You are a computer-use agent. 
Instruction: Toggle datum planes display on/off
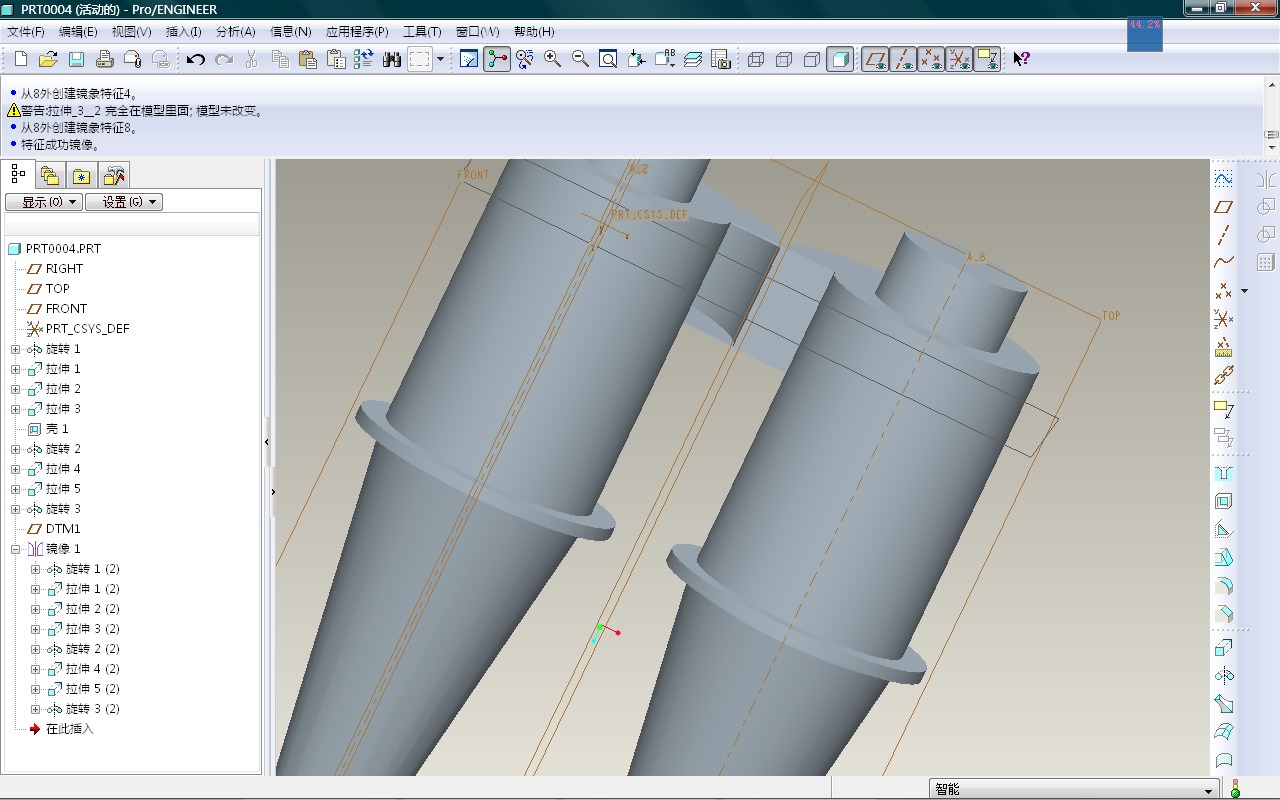(x=875, y=59)
